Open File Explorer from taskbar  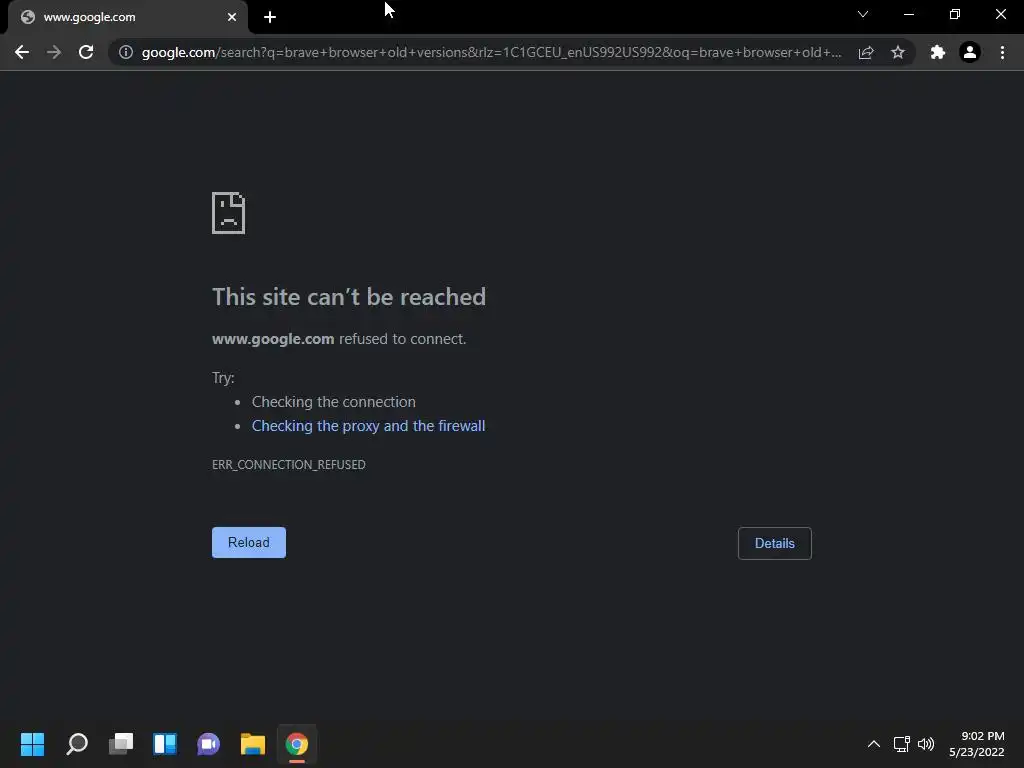tap(253, 744)
